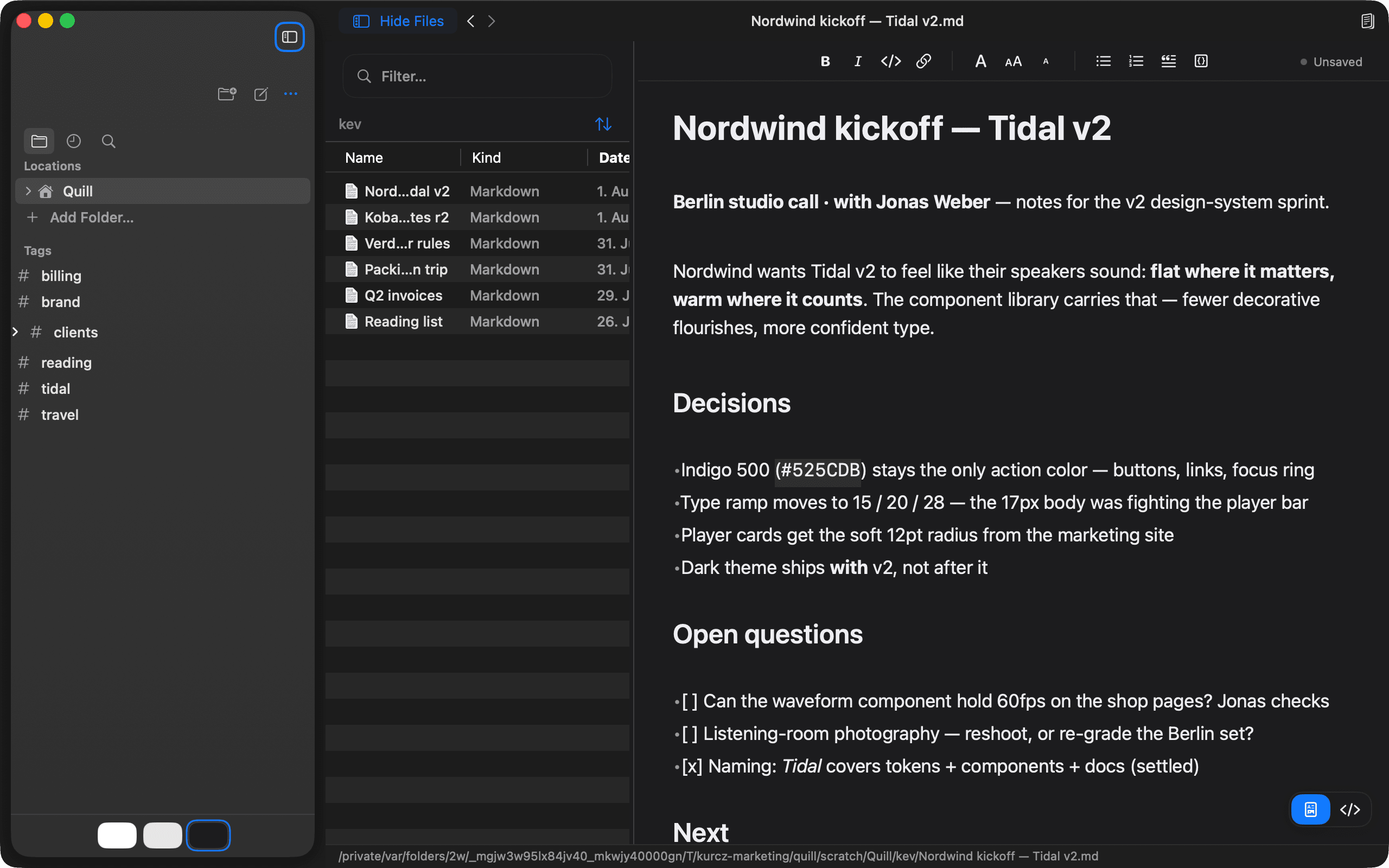Select the tidal tag
1389x868 pixels.
55,388
